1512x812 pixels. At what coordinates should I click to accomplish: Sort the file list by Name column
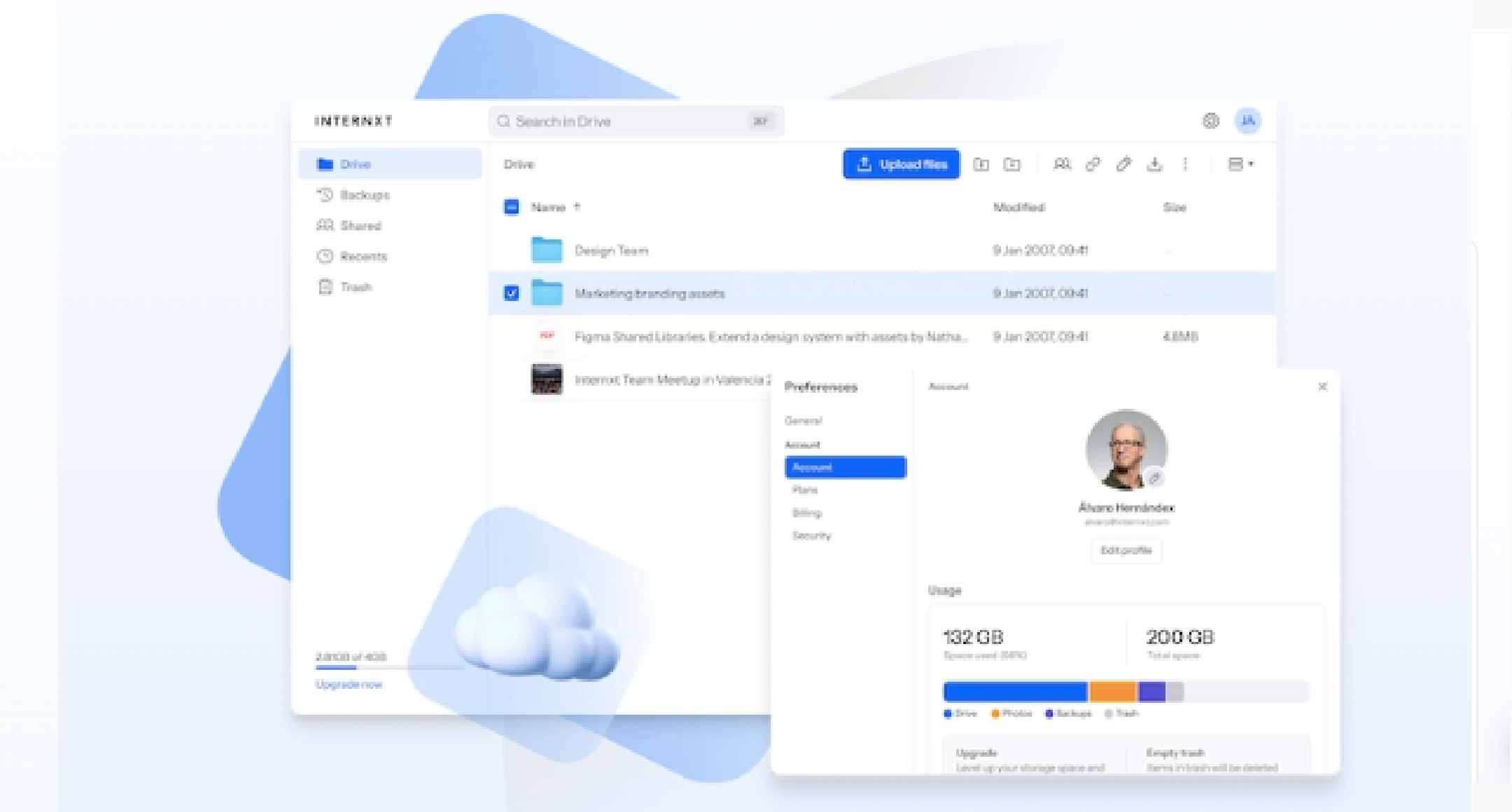click(548, 207)
